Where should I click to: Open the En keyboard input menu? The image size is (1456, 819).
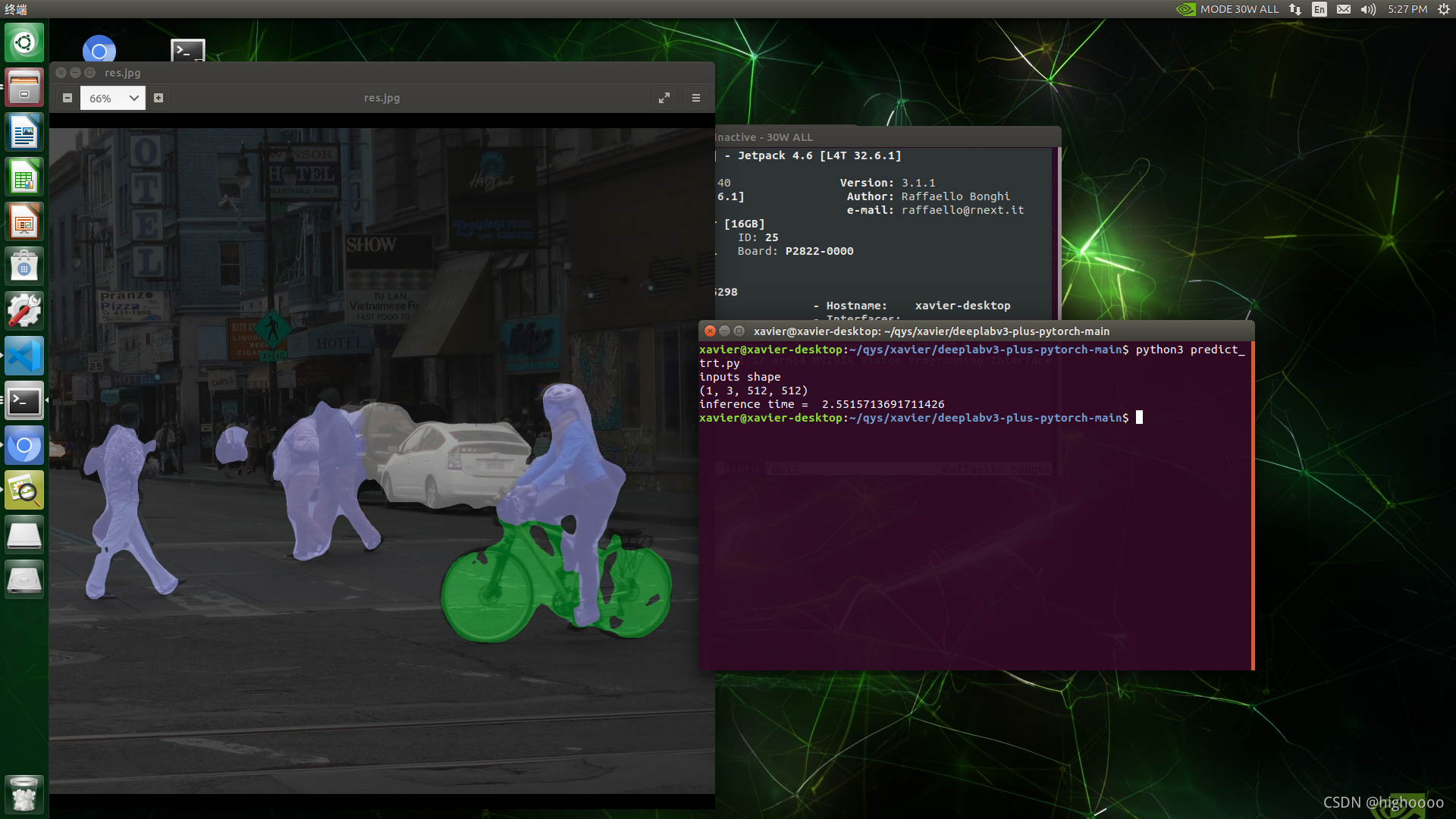pyautogui.click(x=1319, y=9)
